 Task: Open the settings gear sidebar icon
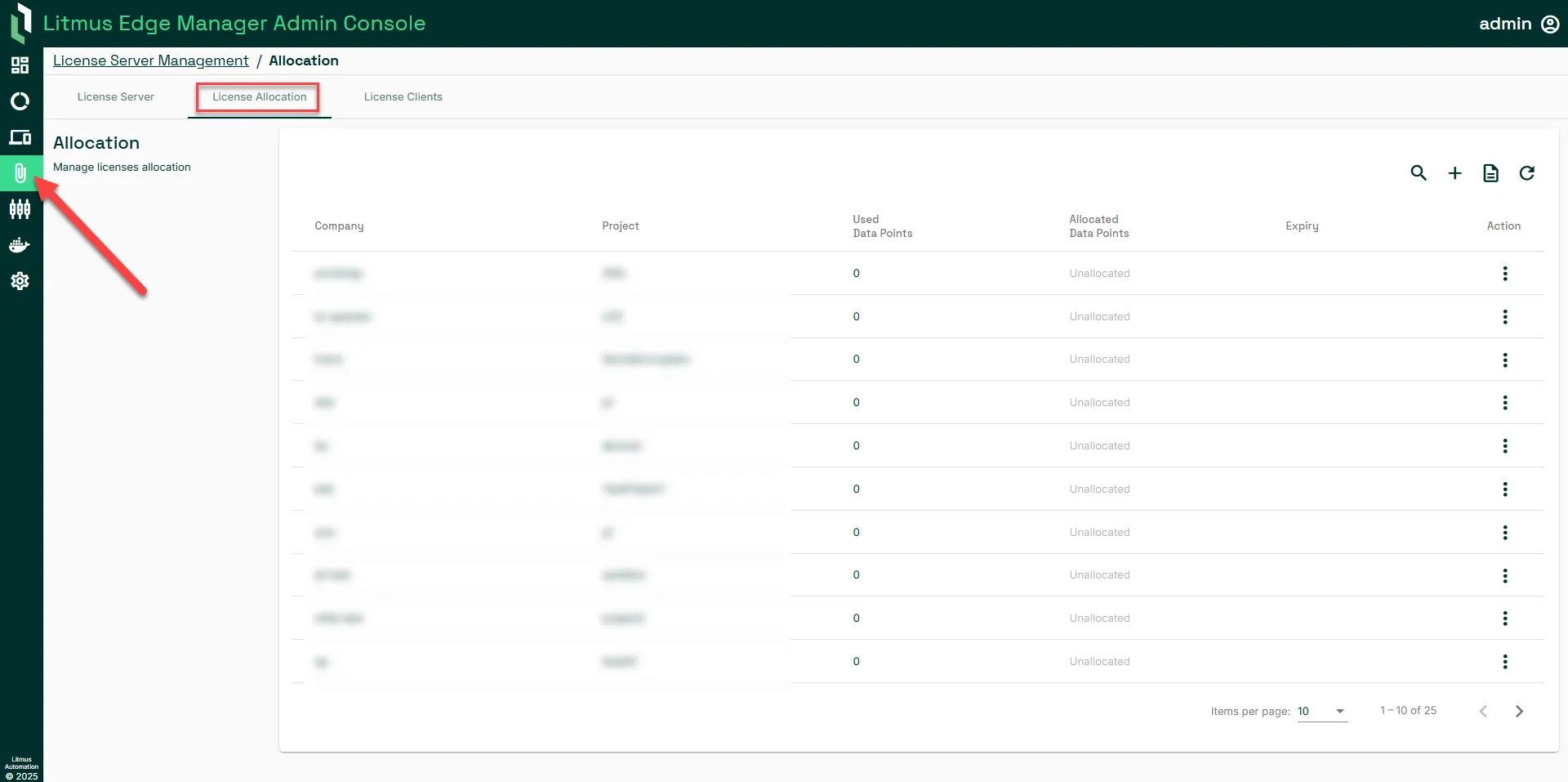20,281
